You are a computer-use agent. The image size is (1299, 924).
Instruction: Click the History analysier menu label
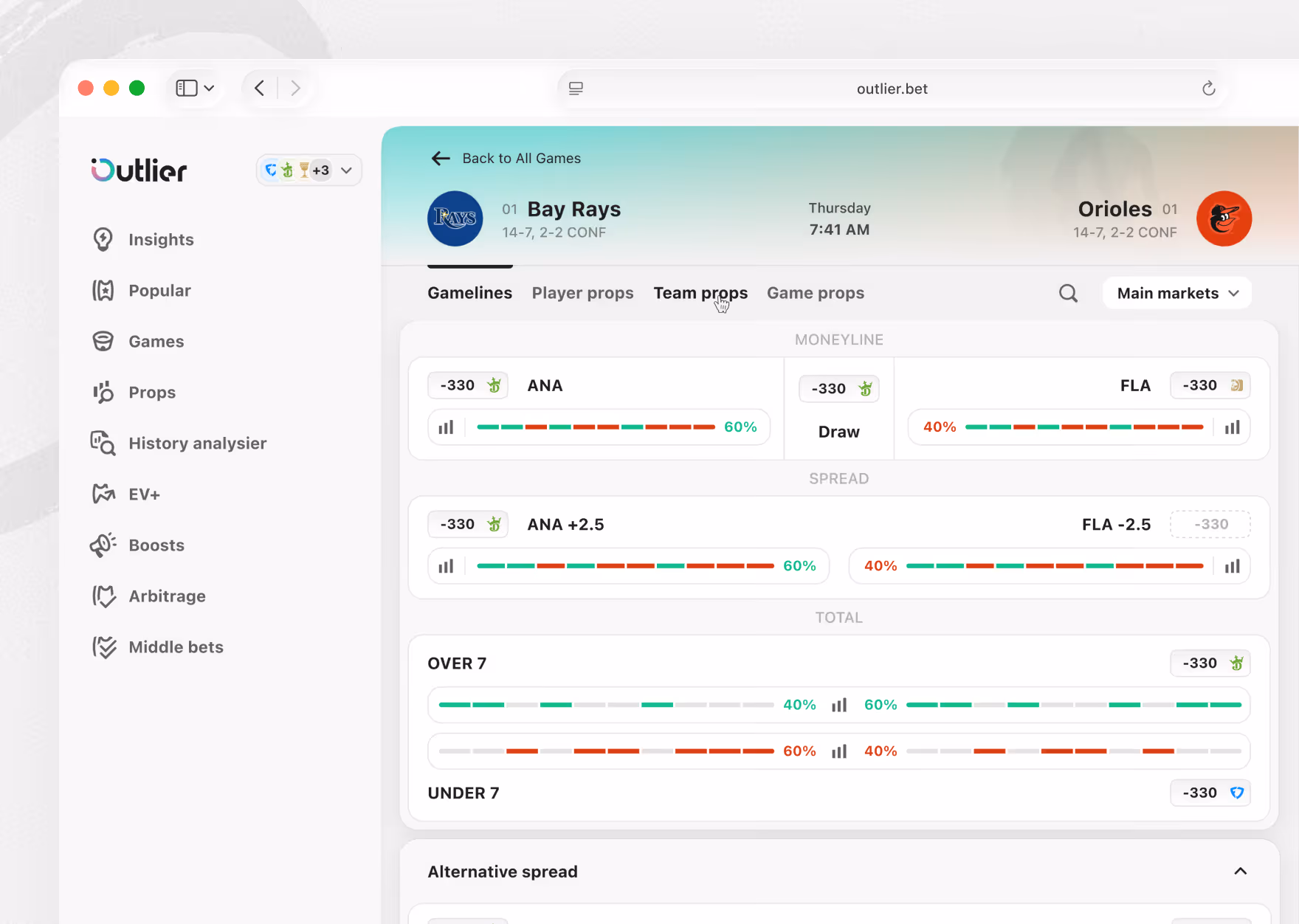pos(198,444)
